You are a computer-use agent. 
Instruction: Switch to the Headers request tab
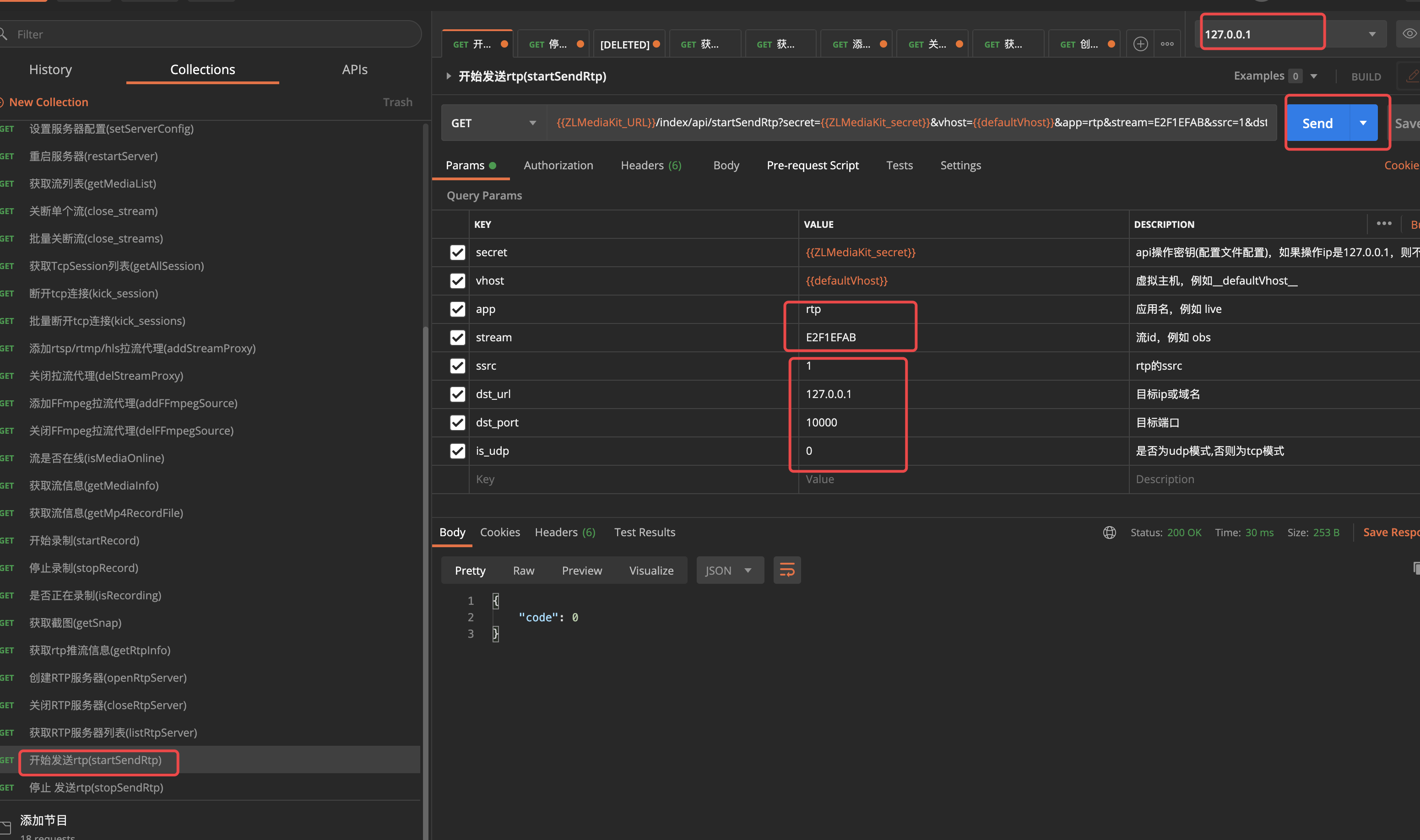650,165
